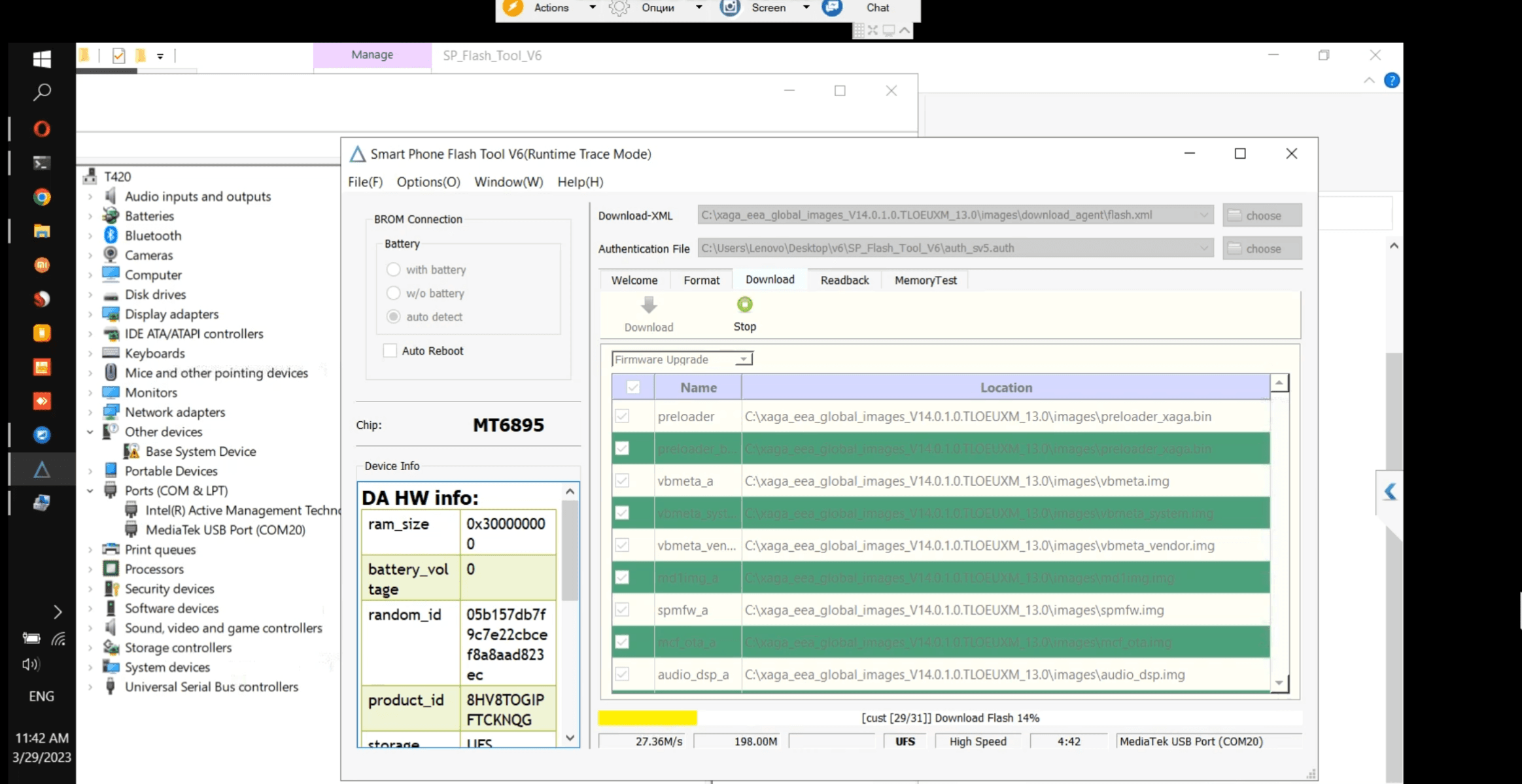Switch to the Readback tab
The height and width of the screenshot is (784, 1522).
(x=844, y=280)
